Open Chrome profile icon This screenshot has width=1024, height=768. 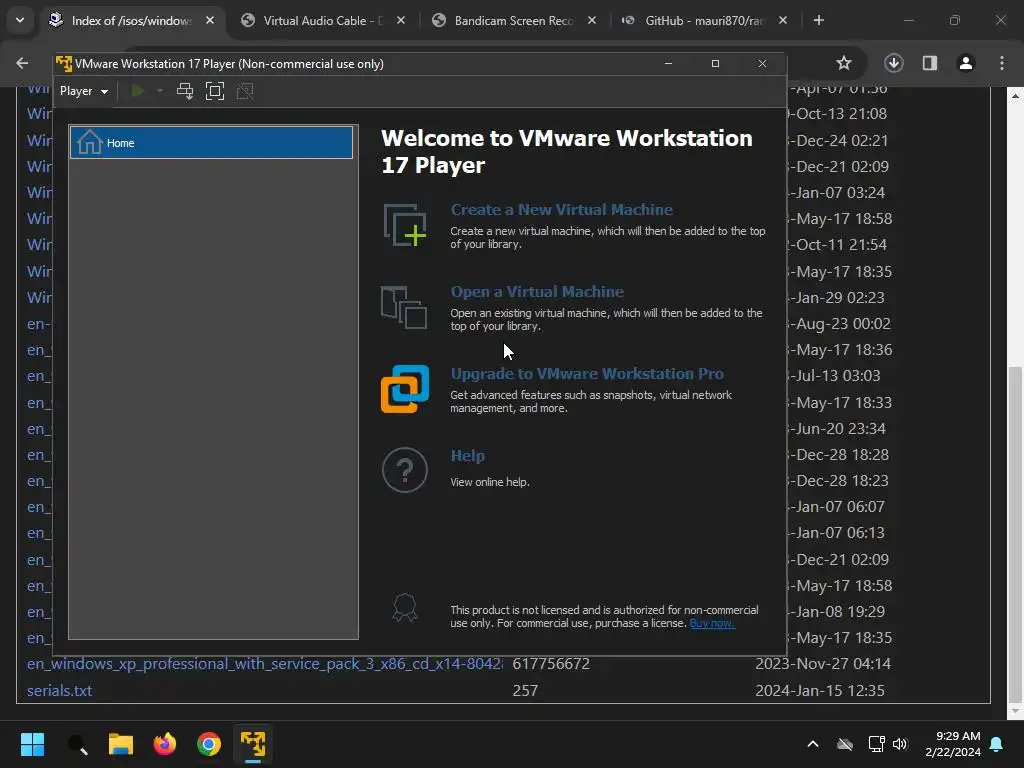coord(966,63)
